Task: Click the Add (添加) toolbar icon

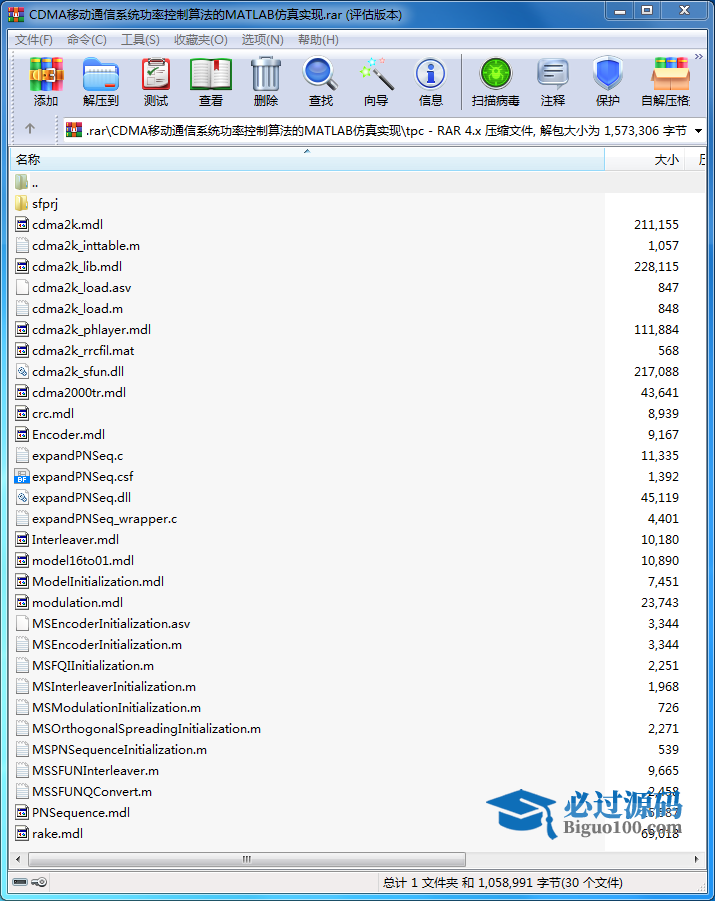Action: 46,75
